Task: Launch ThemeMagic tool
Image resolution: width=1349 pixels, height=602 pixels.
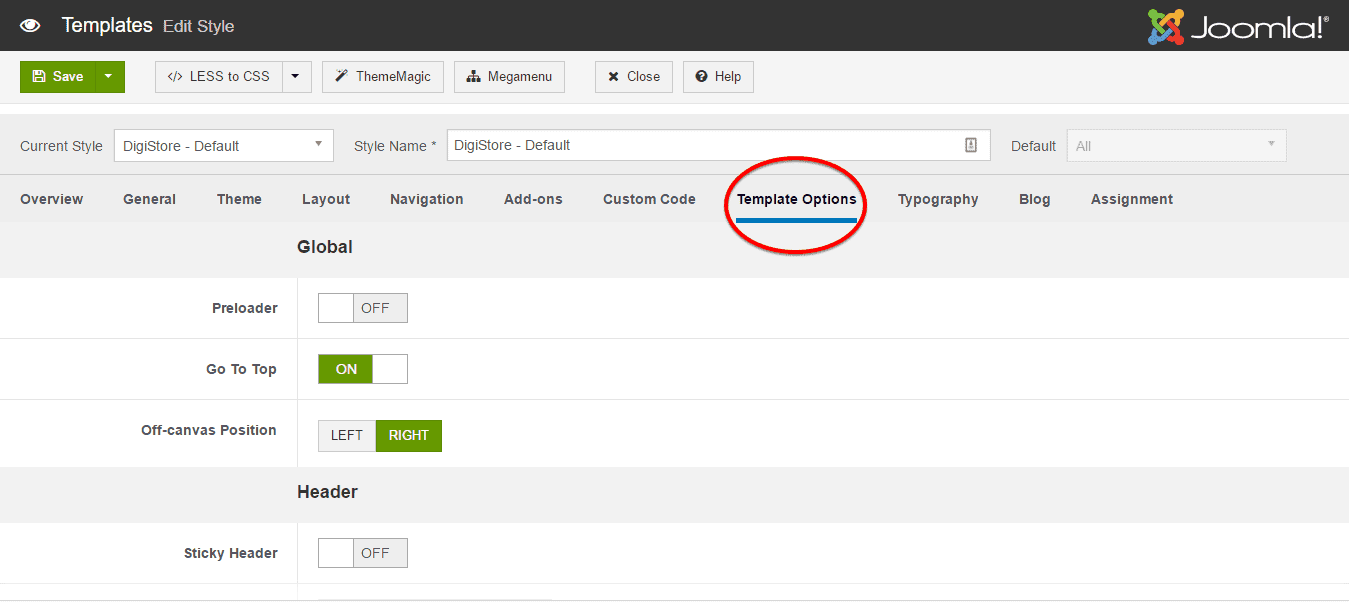Action: pyautogui.click(x=383, y=77)
